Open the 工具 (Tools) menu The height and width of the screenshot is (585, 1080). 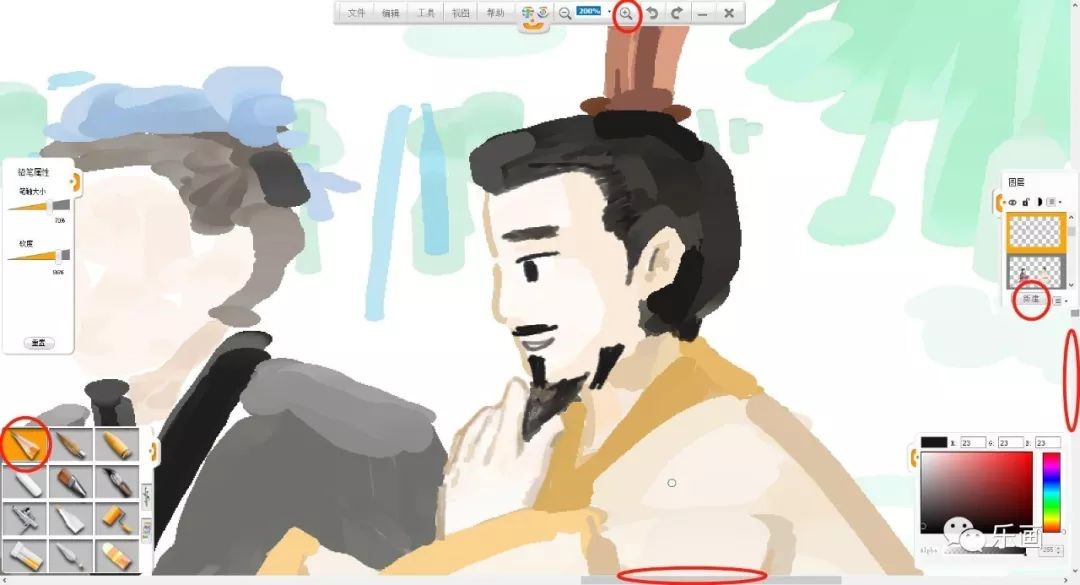426,13
